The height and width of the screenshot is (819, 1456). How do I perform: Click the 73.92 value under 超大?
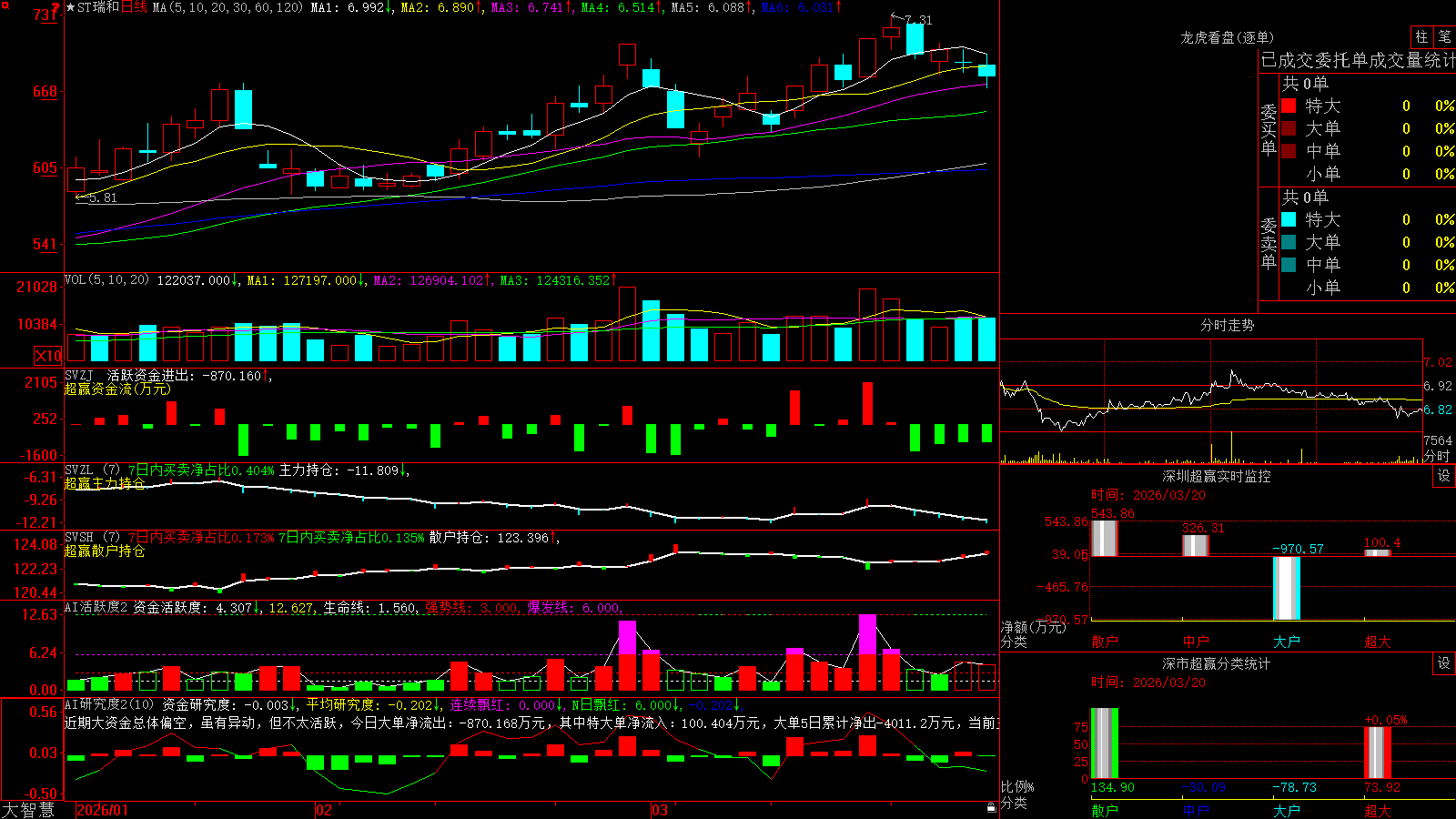click(1382, 787)
